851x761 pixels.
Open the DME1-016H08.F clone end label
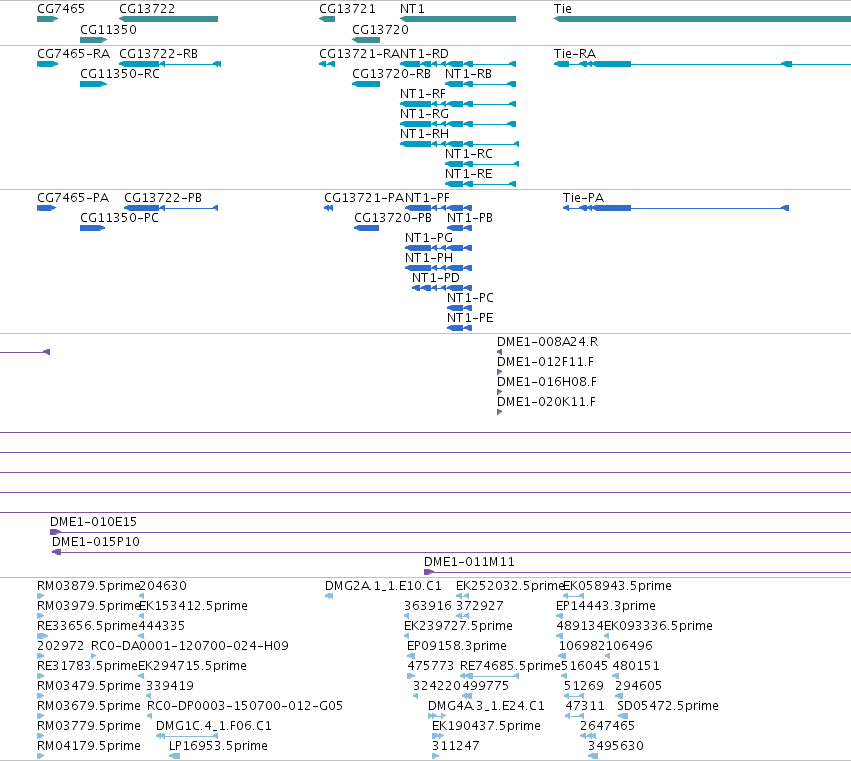(x=547, y=382)
